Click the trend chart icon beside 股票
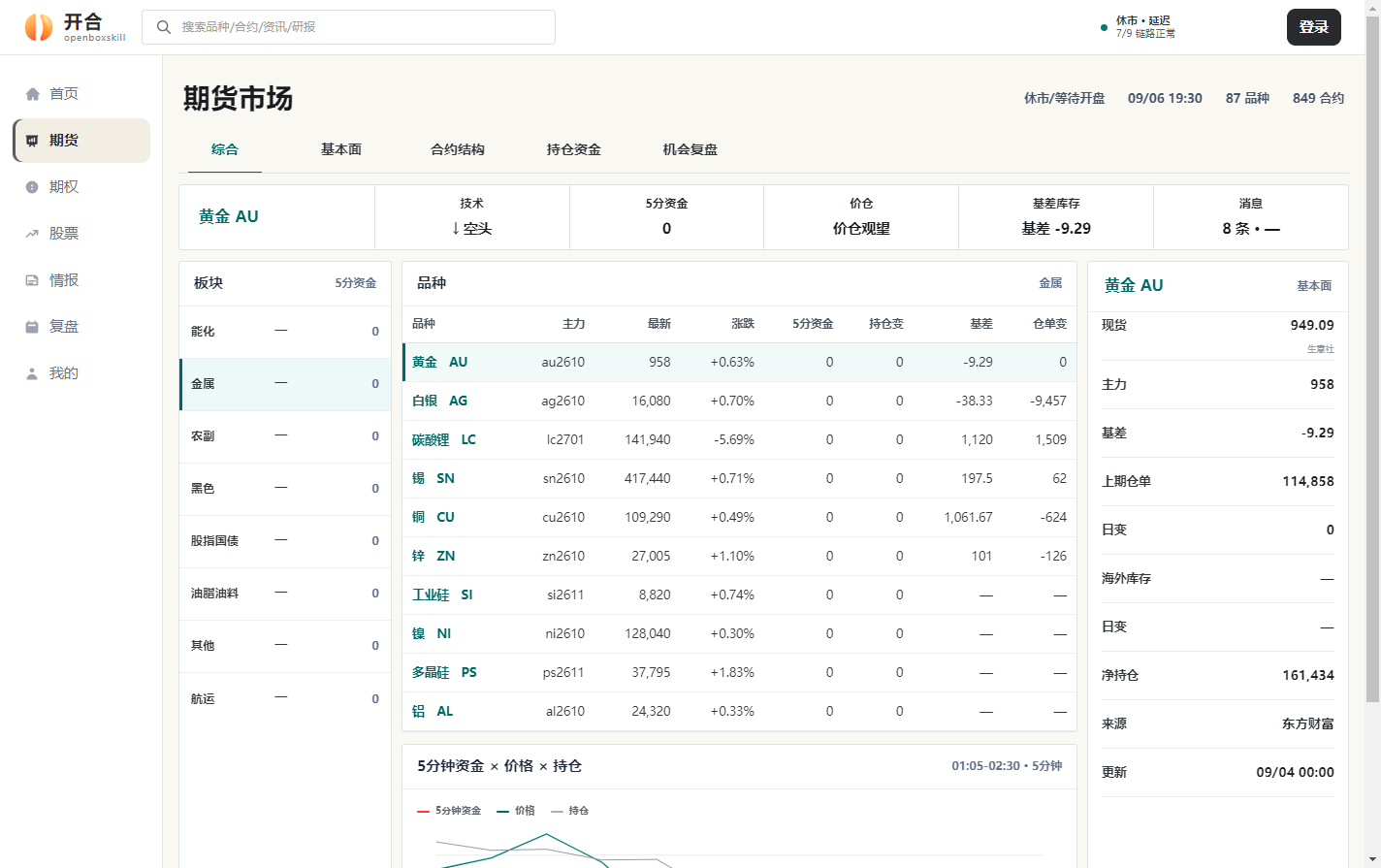 [x=32, y=234]
